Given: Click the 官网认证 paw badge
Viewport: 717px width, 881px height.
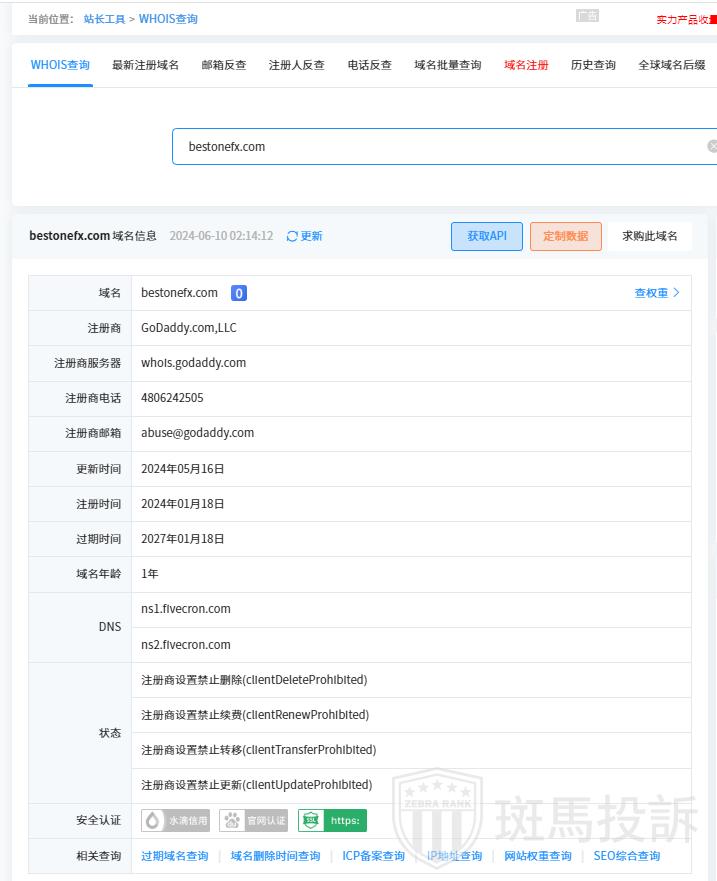Looking at the screenshot, I should 254,820.
